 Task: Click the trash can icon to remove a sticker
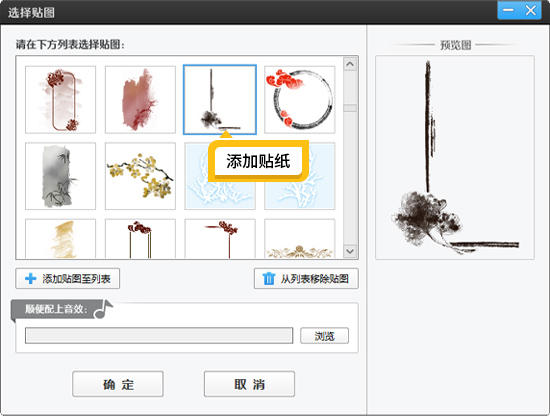[x=269, y=279]
